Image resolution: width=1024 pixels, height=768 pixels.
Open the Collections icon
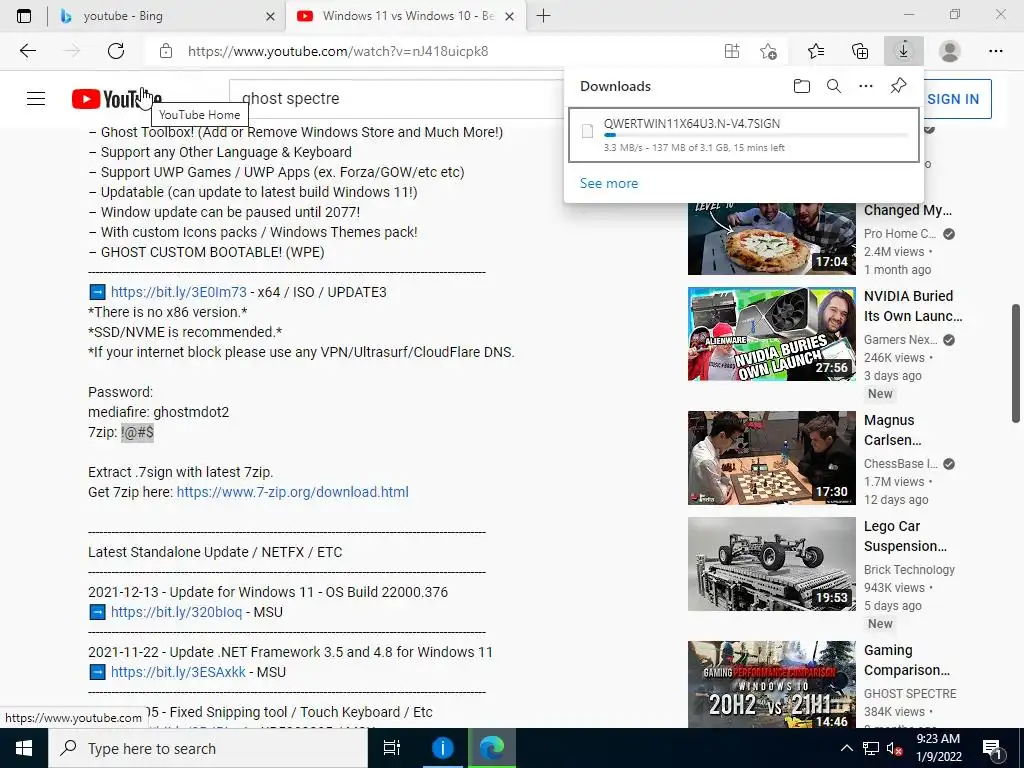(860, 51)
